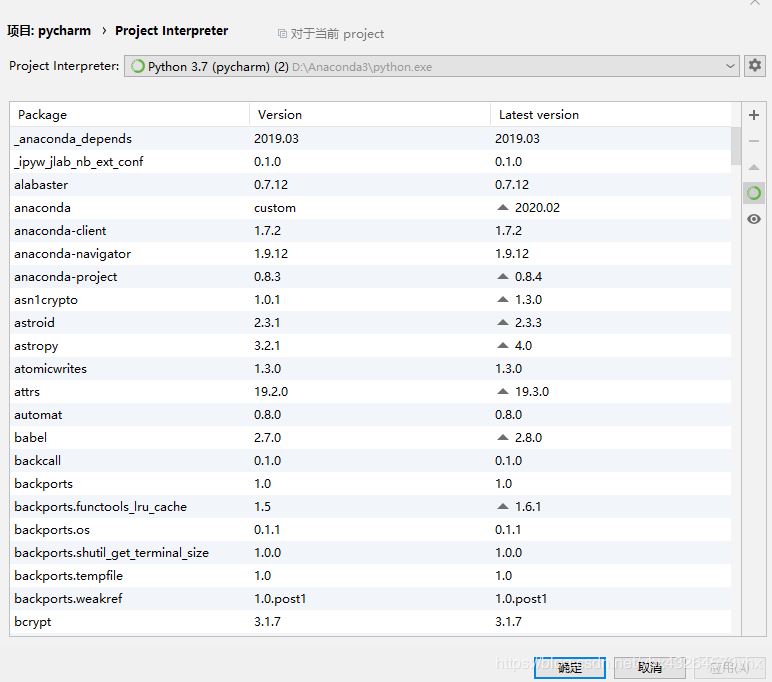Click the package list scrollbar thumb

click(x=736, y=146)
